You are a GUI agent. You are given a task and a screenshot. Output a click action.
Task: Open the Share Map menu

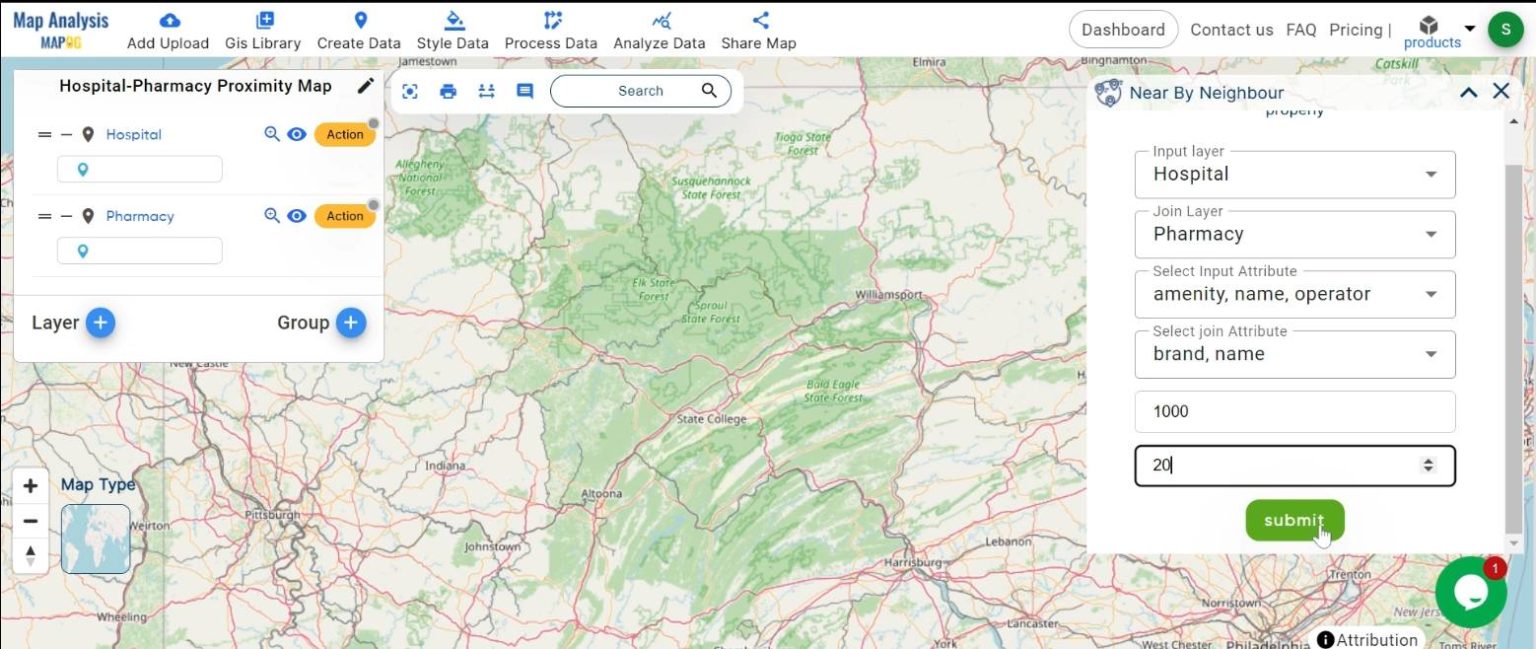coord(759,31)
